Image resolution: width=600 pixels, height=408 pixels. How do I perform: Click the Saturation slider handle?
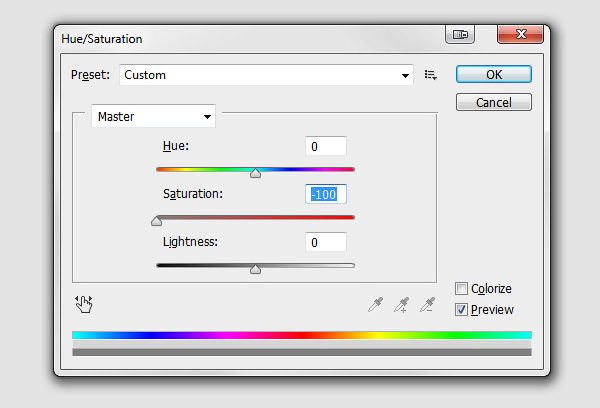[156, 221]
